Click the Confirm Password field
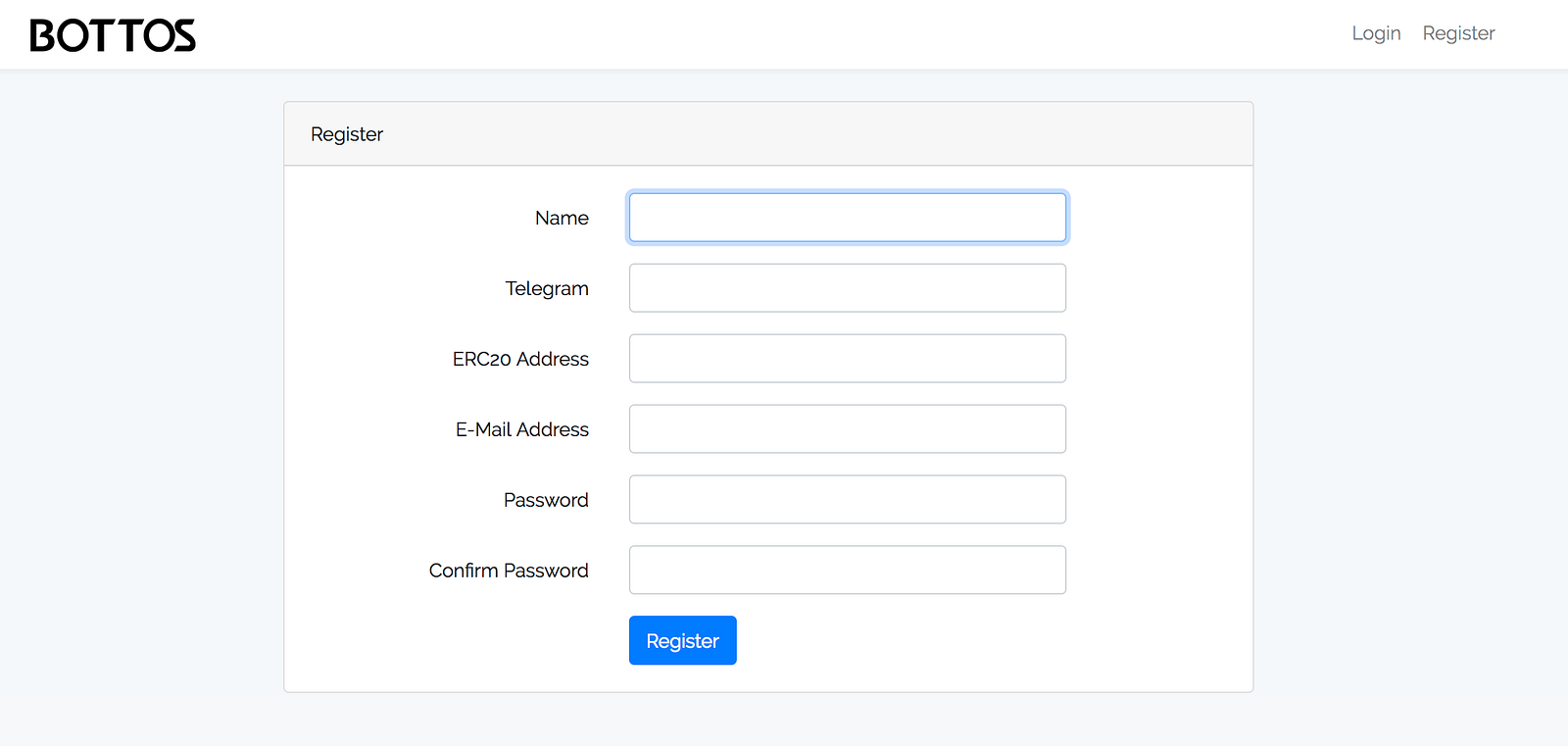This screenshot has height=746, width=1568. click(847, 571)
